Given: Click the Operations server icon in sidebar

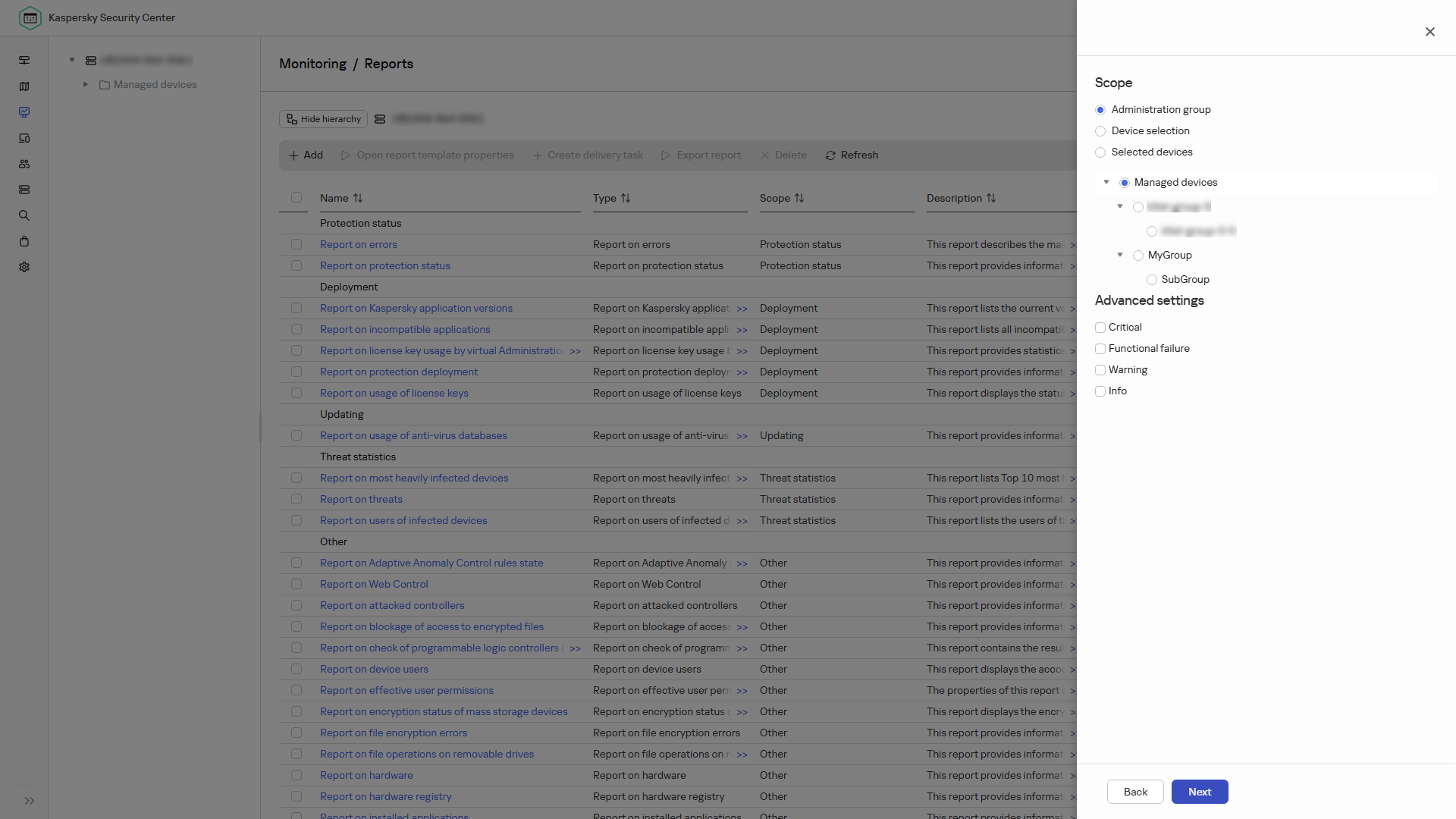Looking at the screenshot, I should pyautogui.click(x=24, y=190).
